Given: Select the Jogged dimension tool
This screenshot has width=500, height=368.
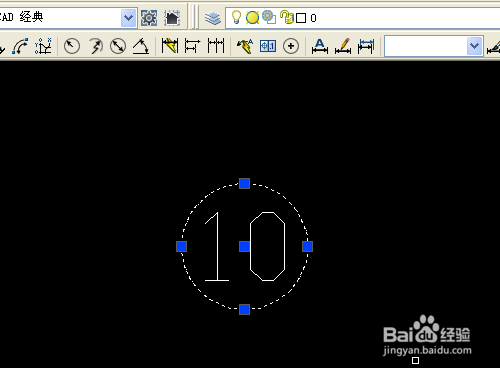Looking at the screenshot, I should click(96, 46).
